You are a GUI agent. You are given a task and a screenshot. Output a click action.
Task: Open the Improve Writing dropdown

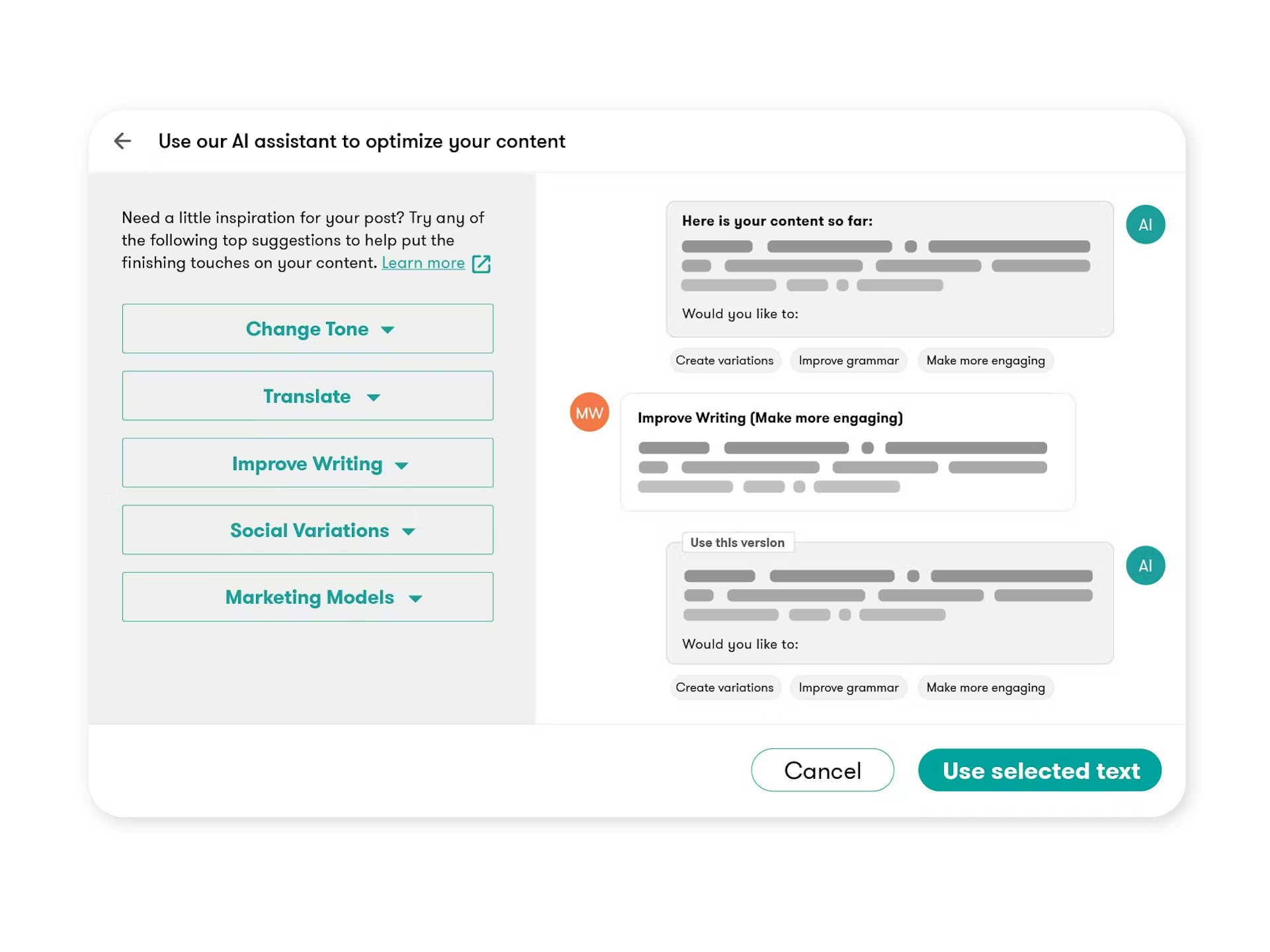tap(308, 463)
